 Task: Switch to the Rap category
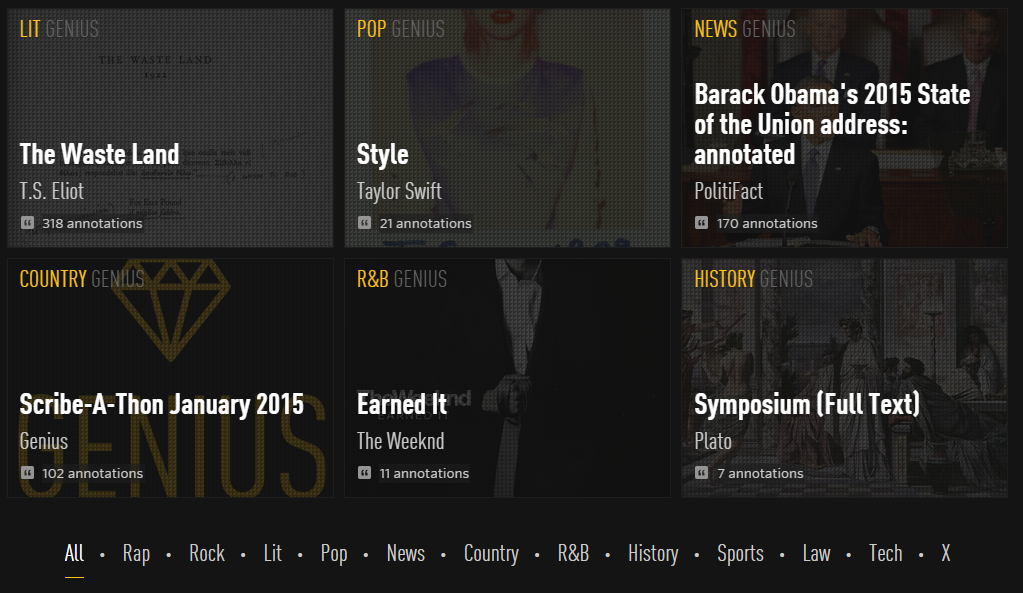(136, 553)
